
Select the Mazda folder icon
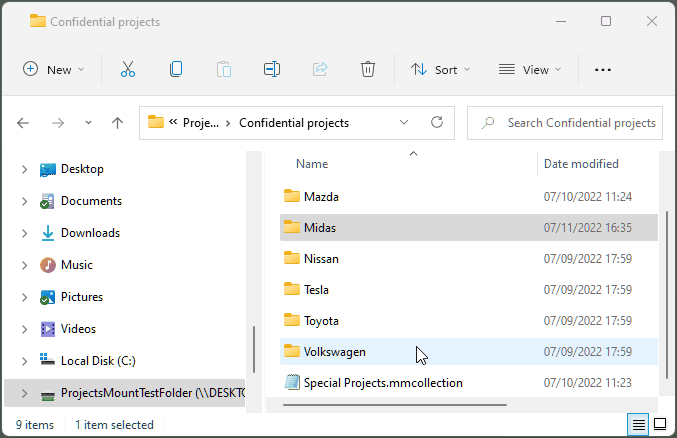tap(292, 196)
